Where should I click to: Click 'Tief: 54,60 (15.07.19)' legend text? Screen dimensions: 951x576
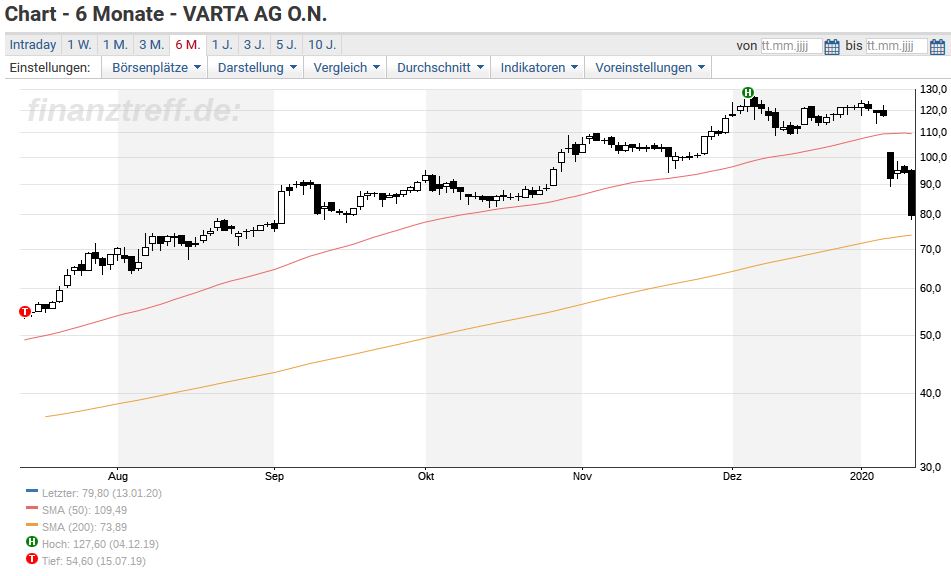(x=94, y=561)
